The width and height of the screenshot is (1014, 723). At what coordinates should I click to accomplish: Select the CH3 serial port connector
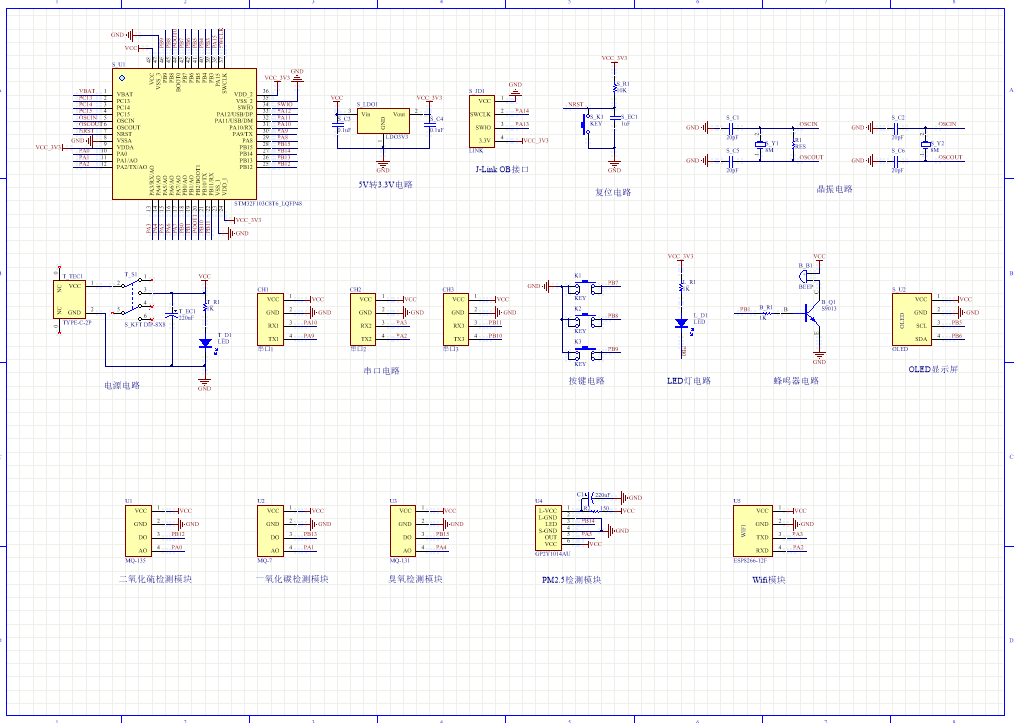458,318
